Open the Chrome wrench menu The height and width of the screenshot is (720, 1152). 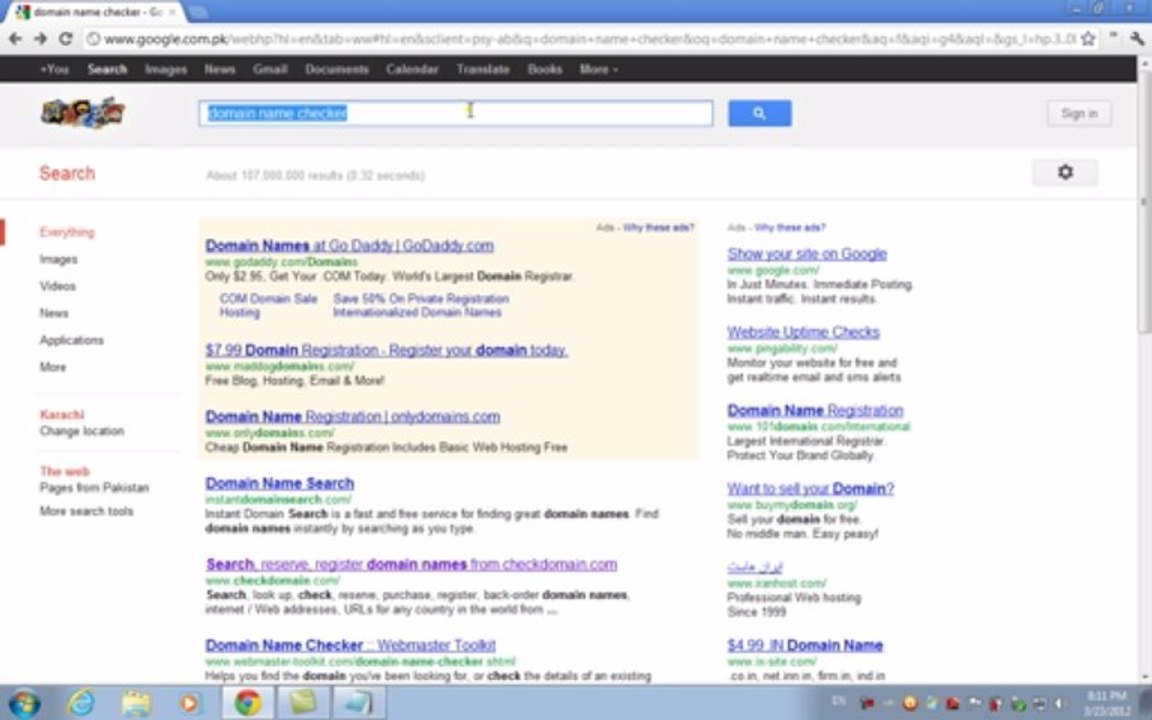(1137, 39)
